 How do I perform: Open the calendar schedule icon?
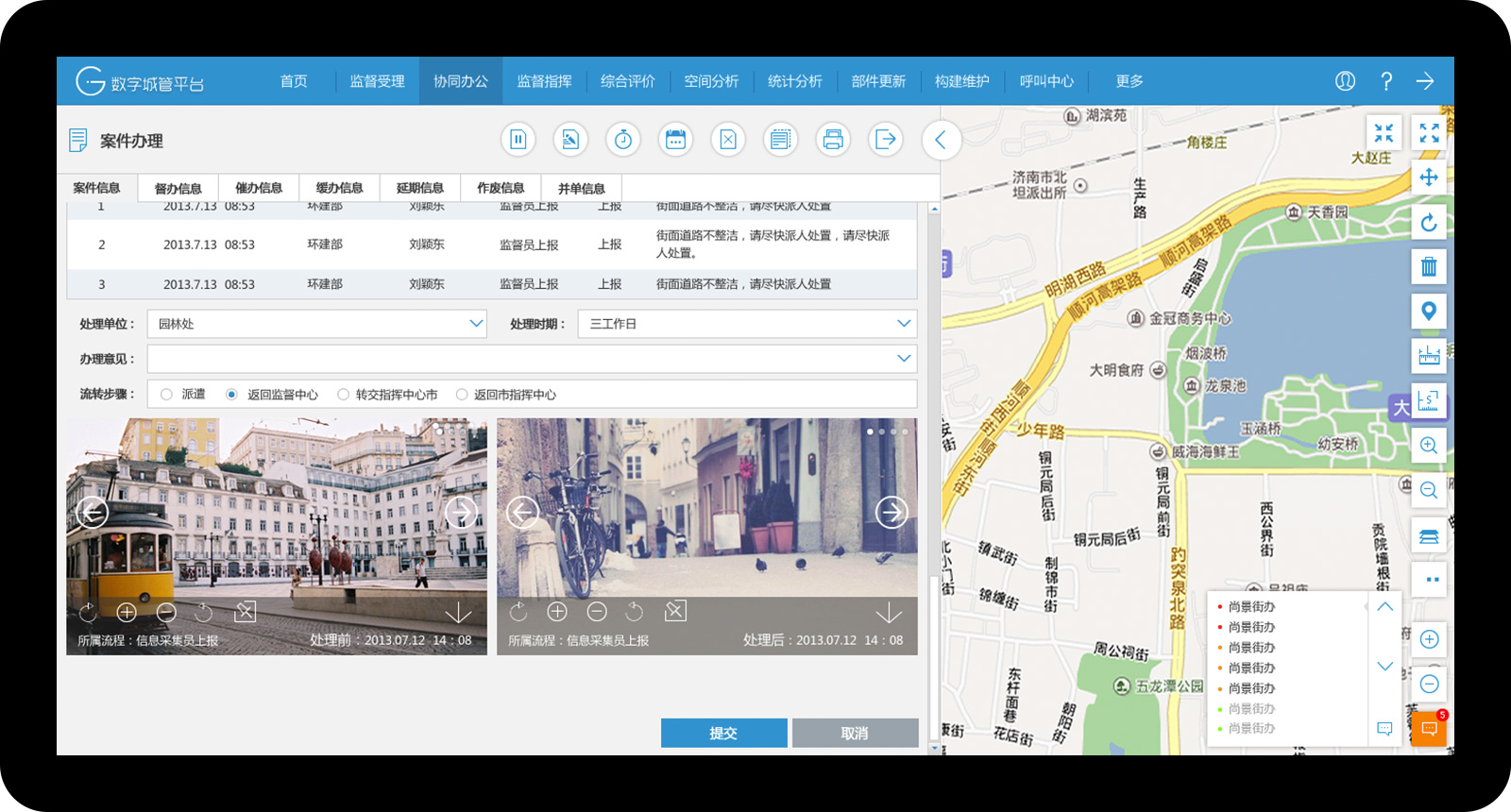(675, 140)
